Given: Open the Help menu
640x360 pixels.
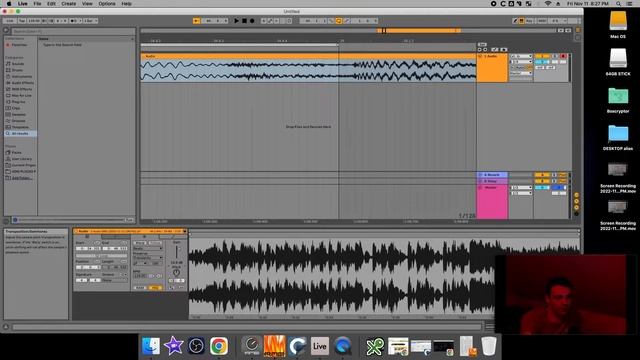Looking at the screenshot, I should [127, 4].
